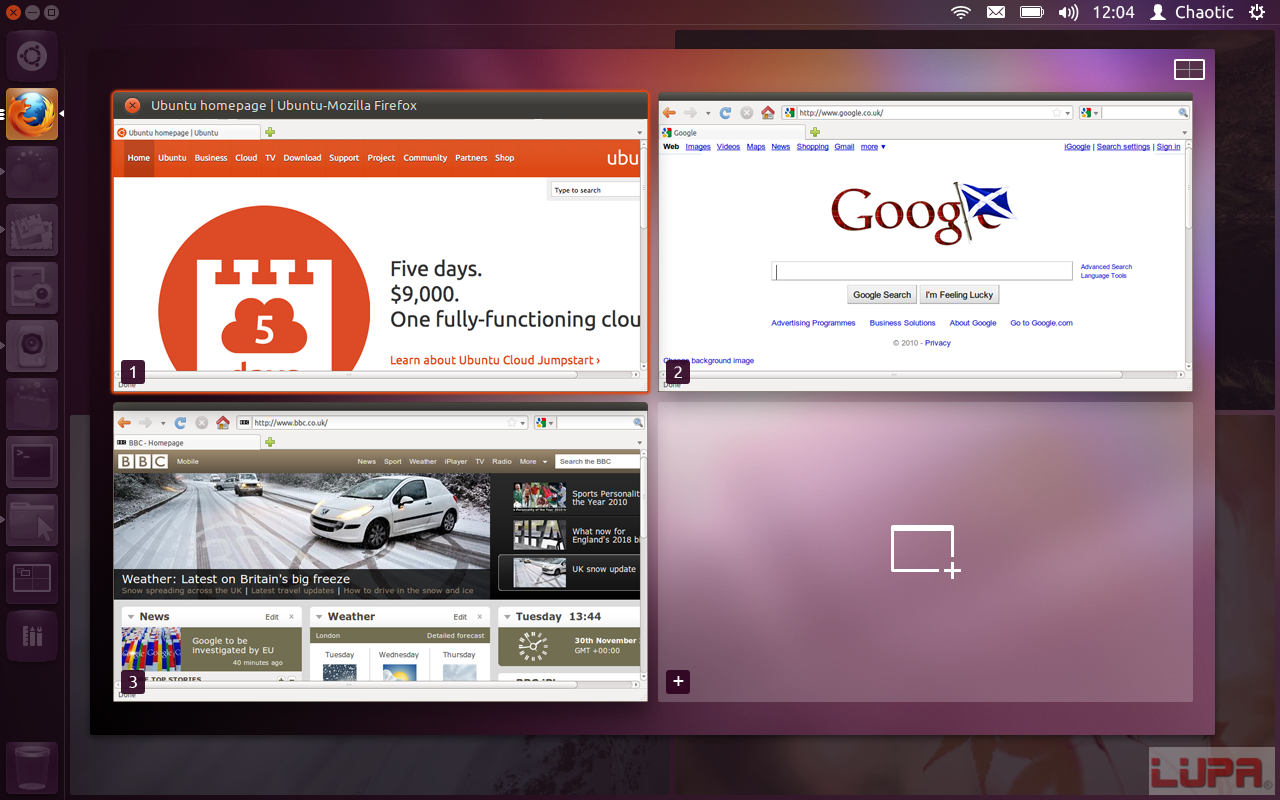Click the Wi-Fi indicator in the top panel
This screenshot has height=800, width=1280.
click(x=961, y=12)
